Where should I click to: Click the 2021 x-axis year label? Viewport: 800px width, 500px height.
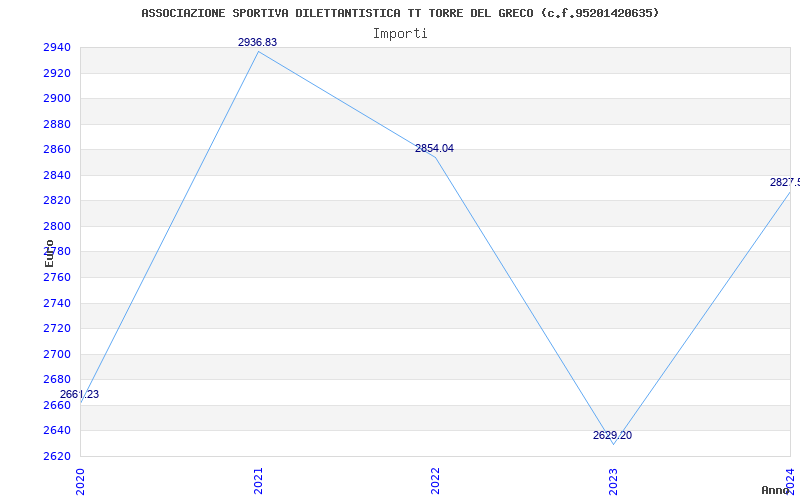coord(258,482)
